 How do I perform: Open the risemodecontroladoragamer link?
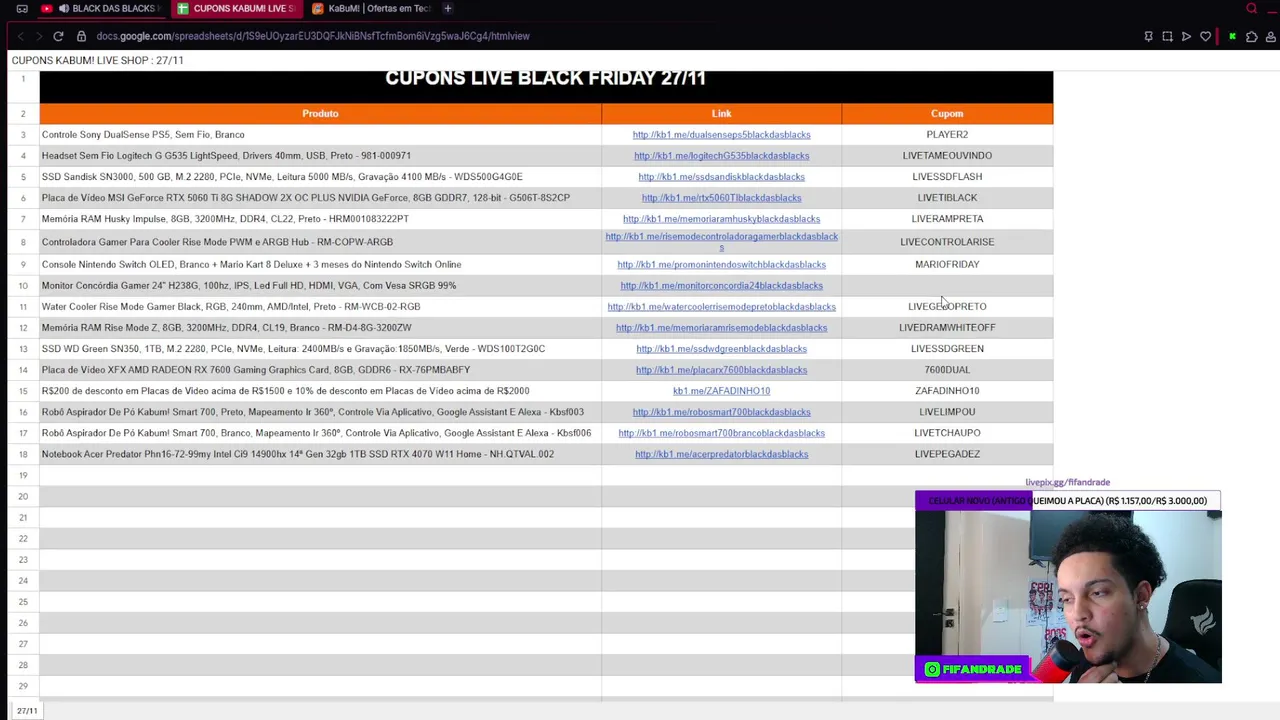721,242
